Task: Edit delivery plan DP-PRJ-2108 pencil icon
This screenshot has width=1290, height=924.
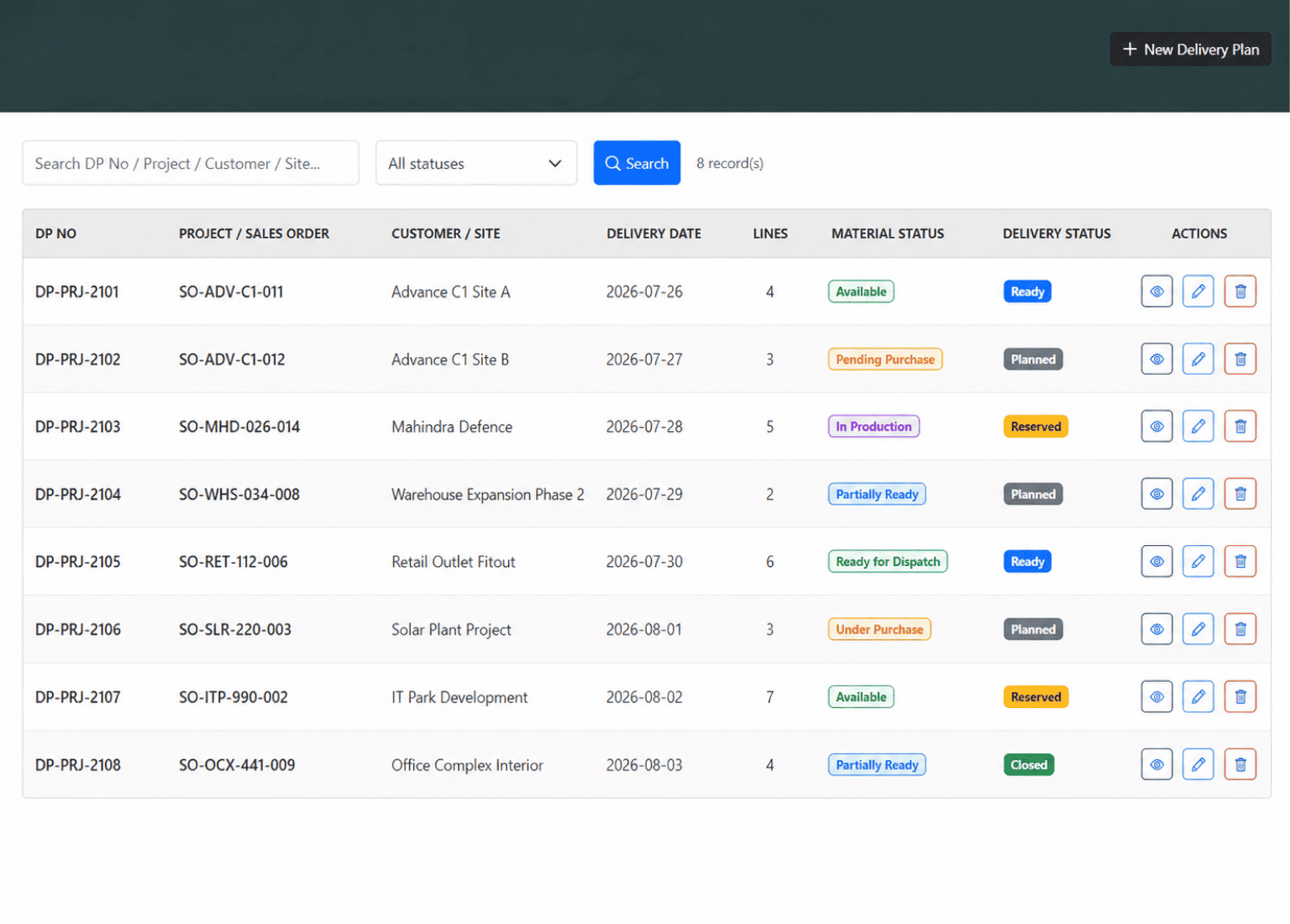Action: 1198,764
